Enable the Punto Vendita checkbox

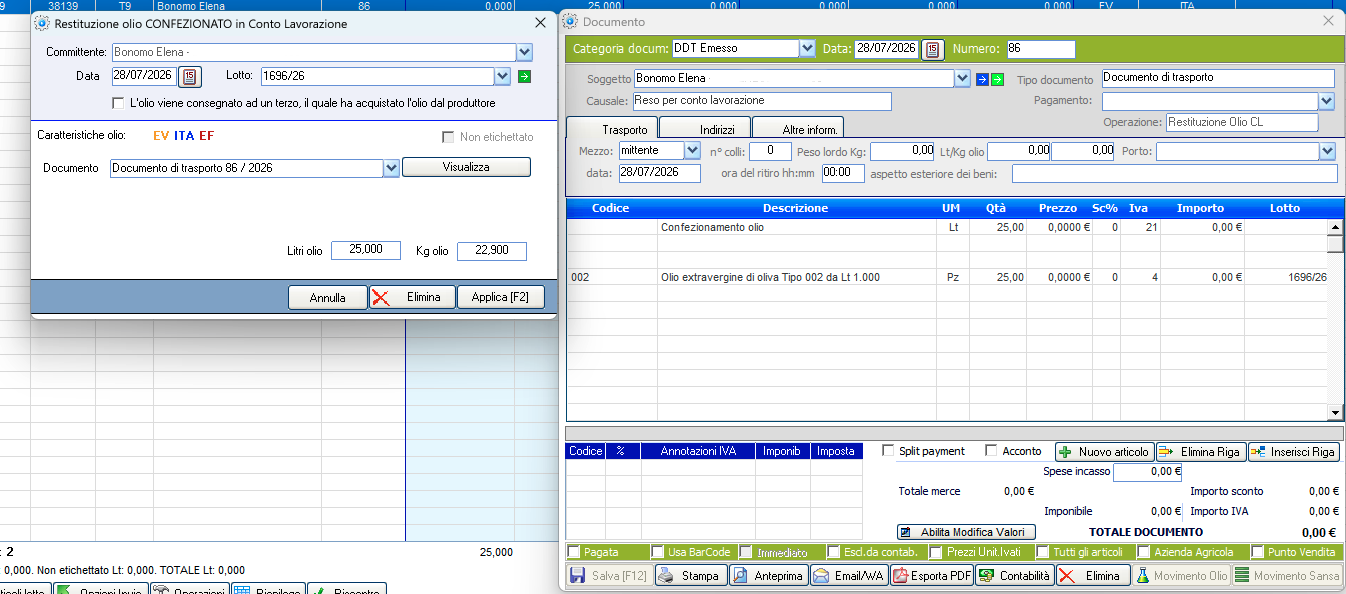[x=1257, y=552]
